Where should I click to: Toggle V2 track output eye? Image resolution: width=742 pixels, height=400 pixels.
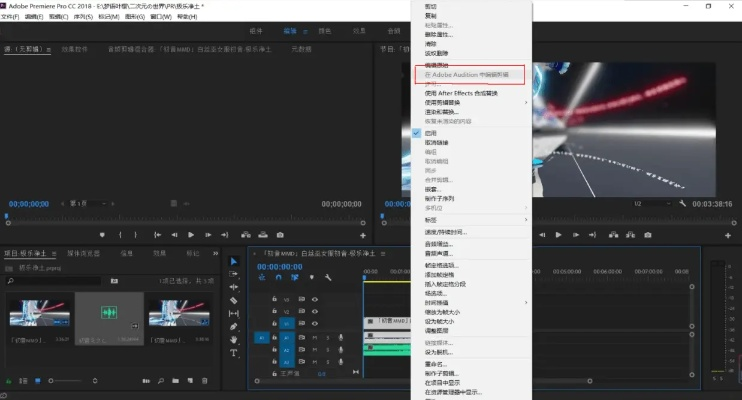tap(315, 311)
